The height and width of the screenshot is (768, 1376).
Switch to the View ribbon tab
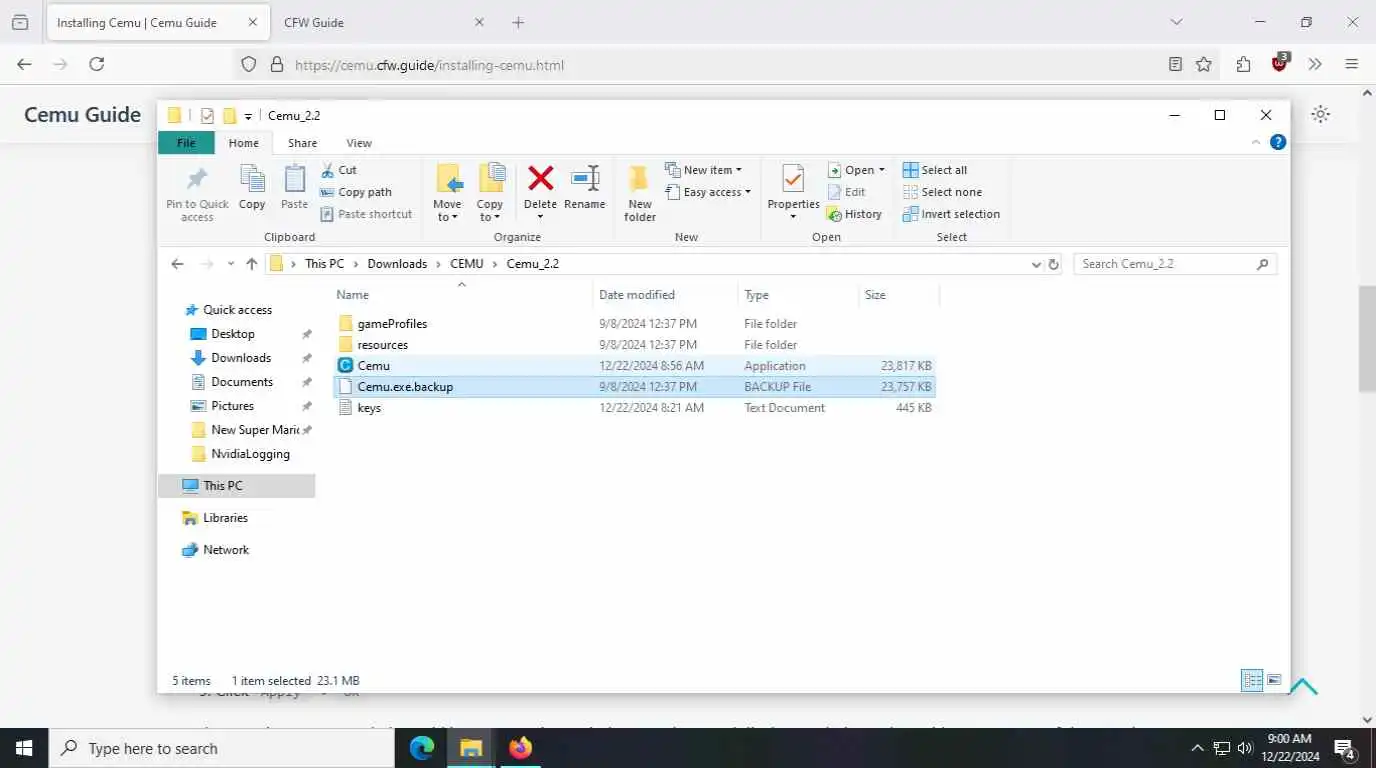(359, 143)
